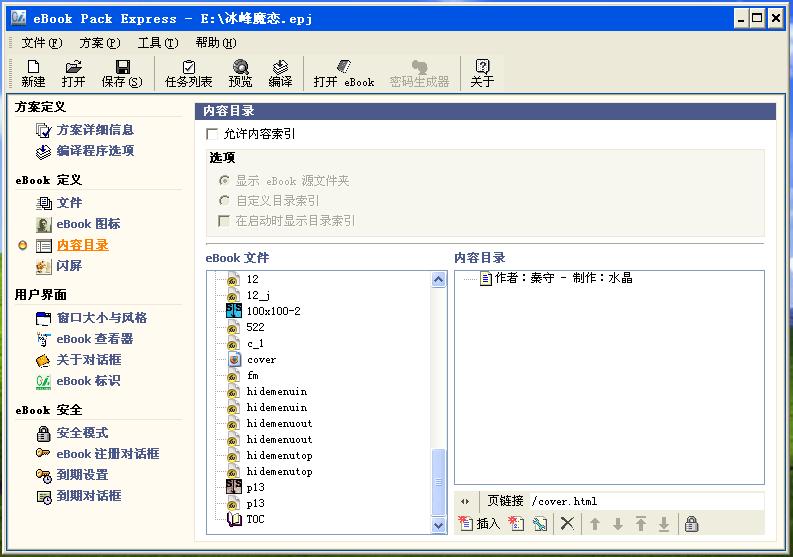Click the move to bottom arrow icon
Image resolution: width=793 pixels, height=557 pixels.
664,524
